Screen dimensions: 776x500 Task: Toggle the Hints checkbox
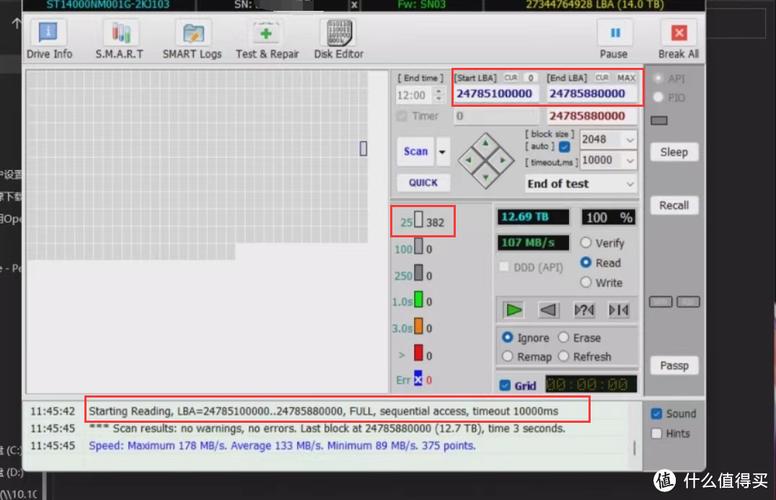click(x=657, y=434)
